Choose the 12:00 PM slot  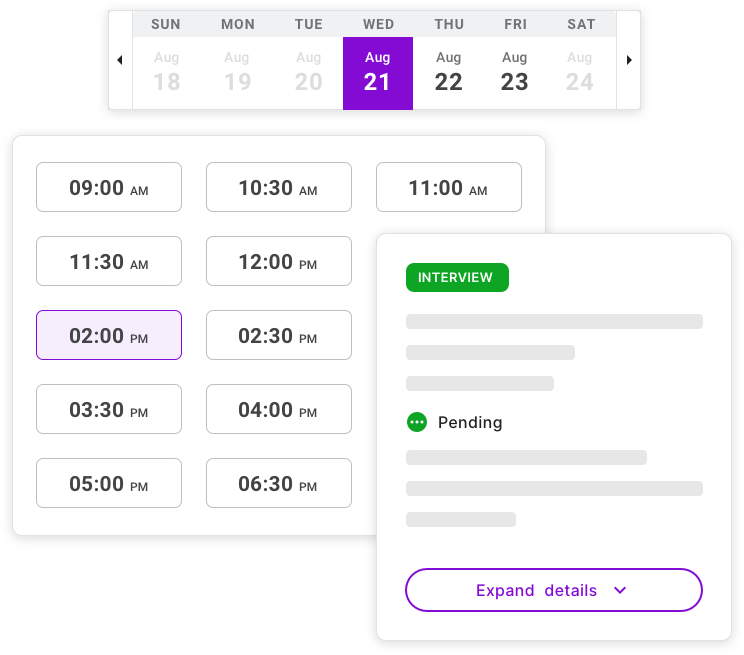click(x=279, y=261)
